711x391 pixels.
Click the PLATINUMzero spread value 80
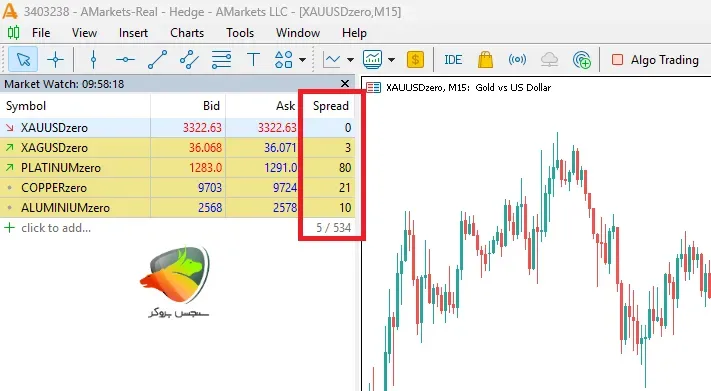point(345,168)
